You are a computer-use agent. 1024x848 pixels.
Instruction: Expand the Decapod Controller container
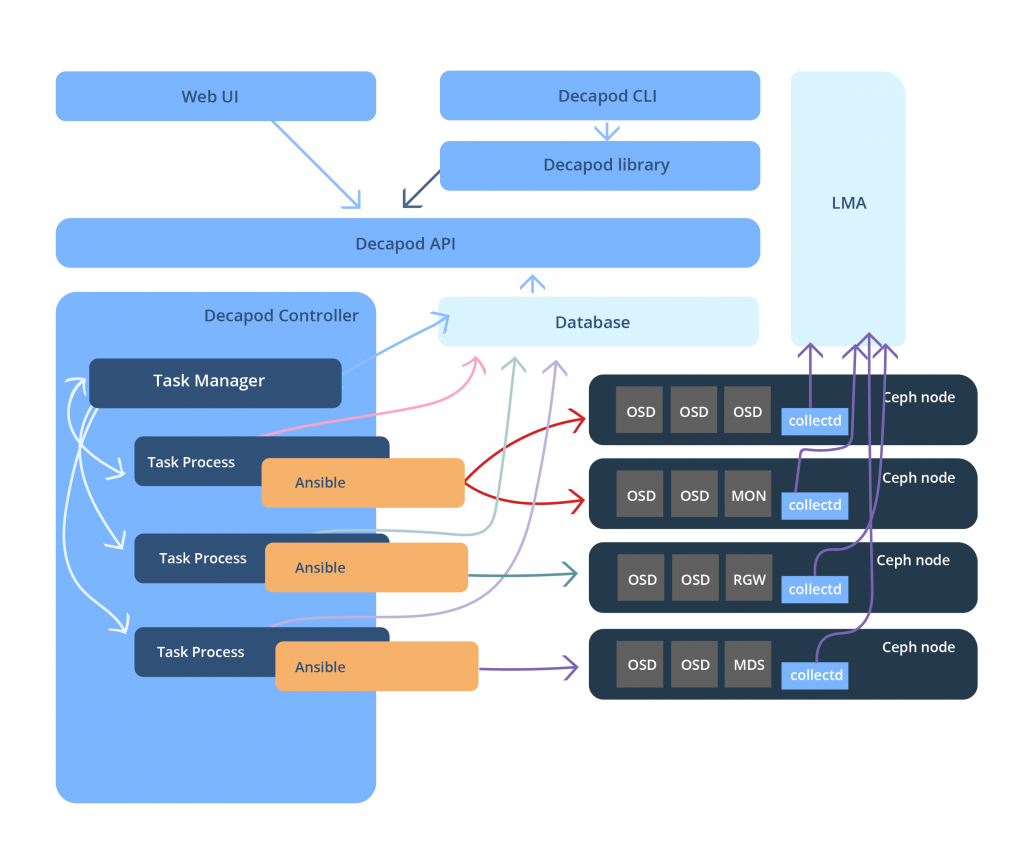pyautogui.click(x=281, y=315)
